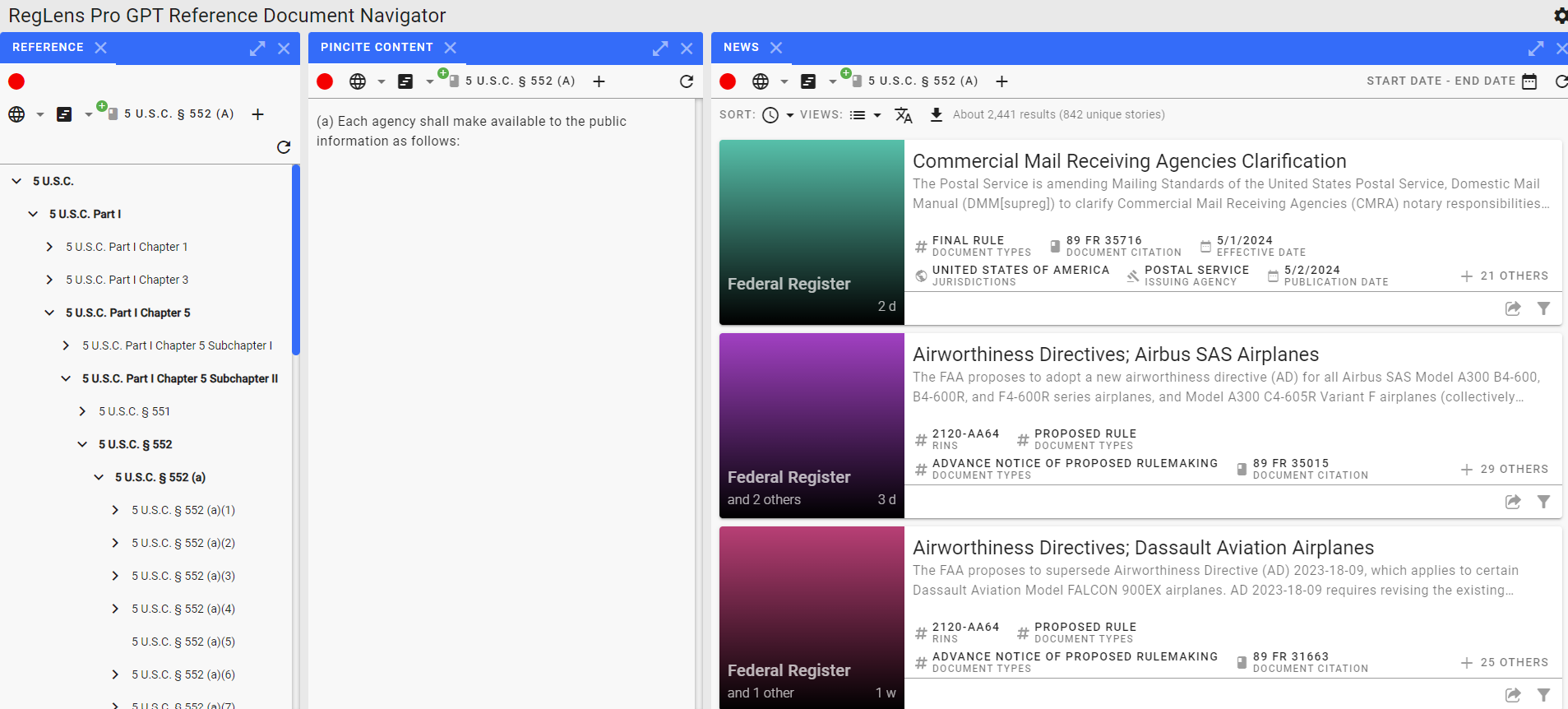Image resolution: width=1568 pixels, height=709 pixels.
Task: Select 5 U.S.C. § 552 (a) tree item
Action: [x=160, y=477]
